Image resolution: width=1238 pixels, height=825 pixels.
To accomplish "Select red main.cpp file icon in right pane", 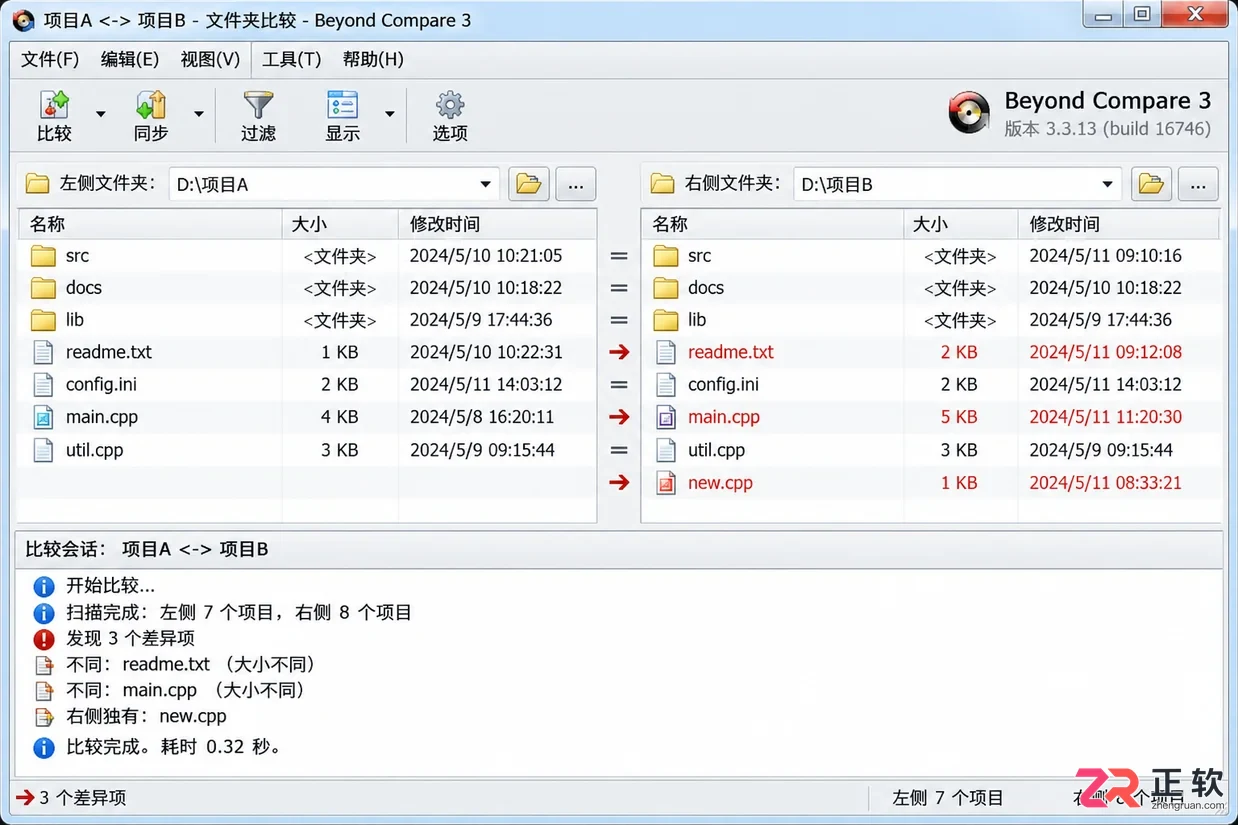I will (666, 417).
